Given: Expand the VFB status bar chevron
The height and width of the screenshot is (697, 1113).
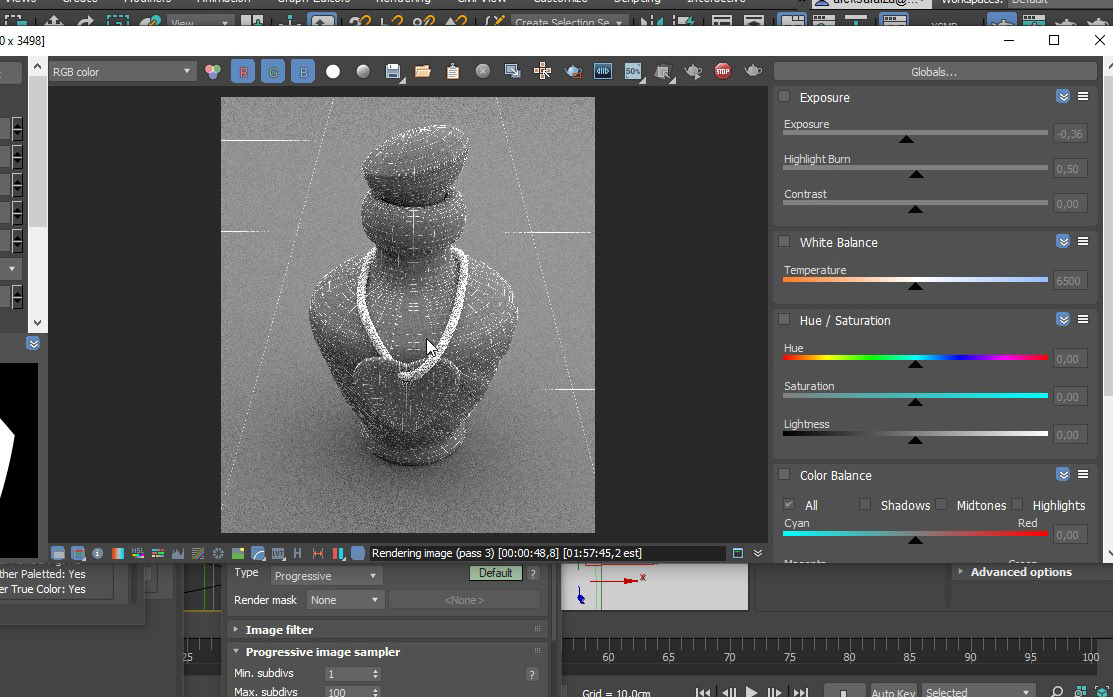Looking at the screenshot, I should pyautogui.click(x=757, y=553).
